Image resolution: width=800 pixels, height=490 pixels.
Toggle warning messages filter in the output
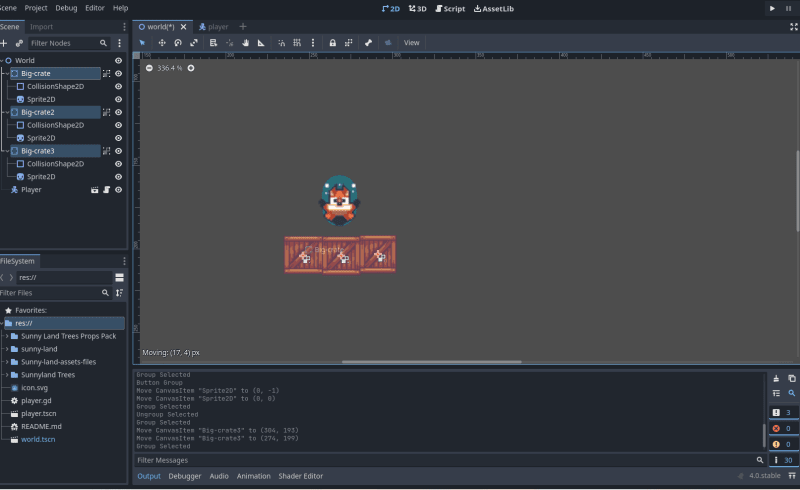[x=783, y=444]
